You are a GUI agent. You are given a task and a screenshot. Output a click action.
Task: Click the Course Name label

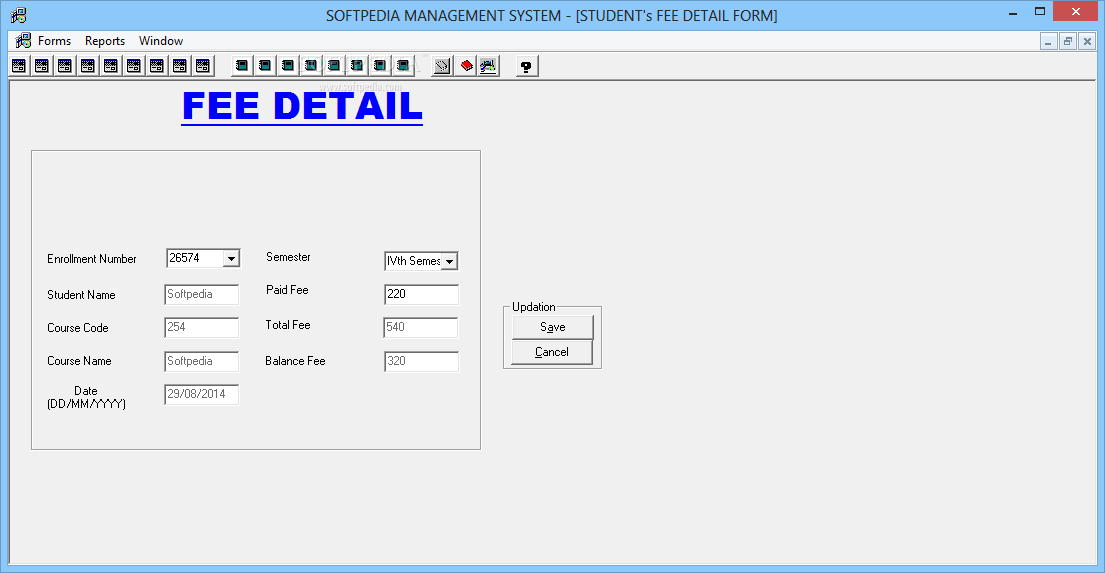79,361
